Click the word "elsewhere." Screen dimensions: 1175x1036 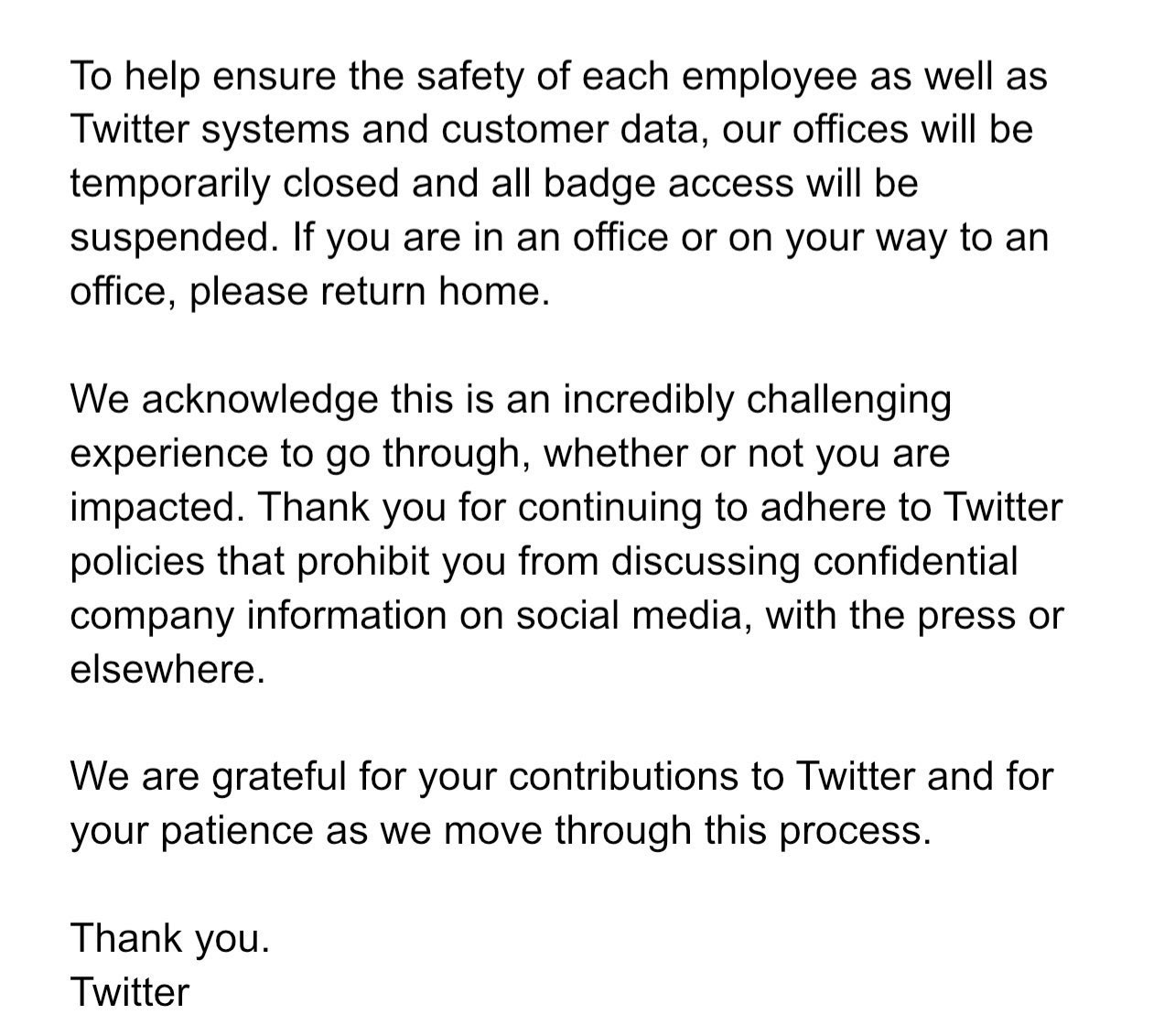(167, 670)
